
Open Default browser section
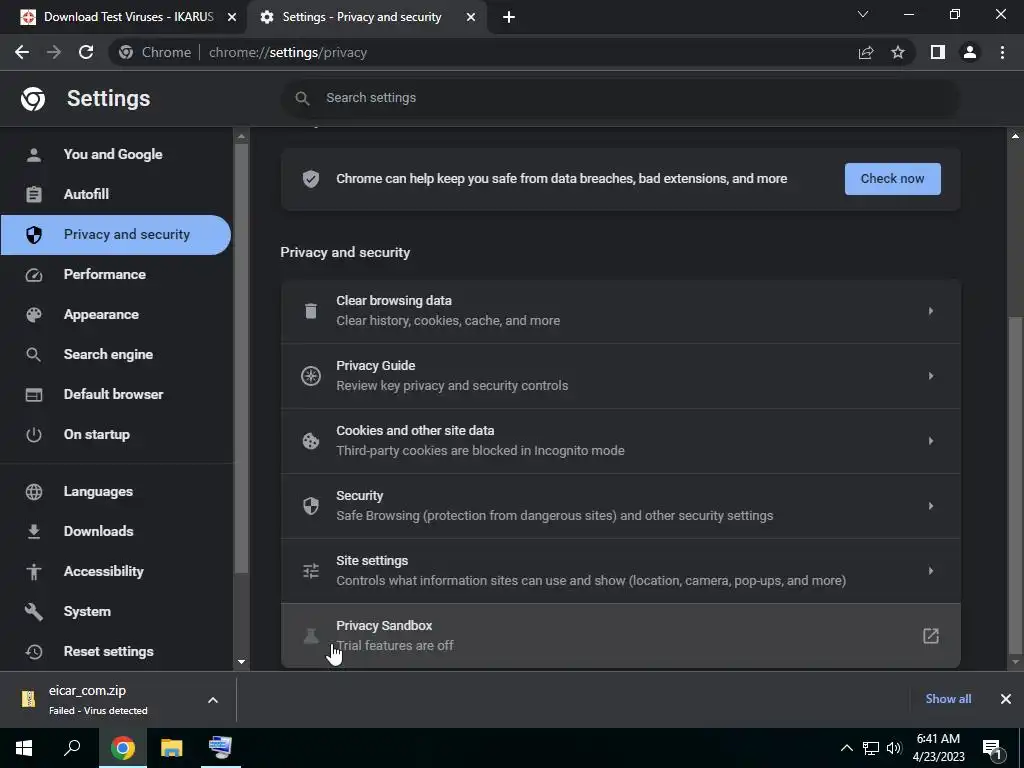pyautogui.click(x=116, y=394)
